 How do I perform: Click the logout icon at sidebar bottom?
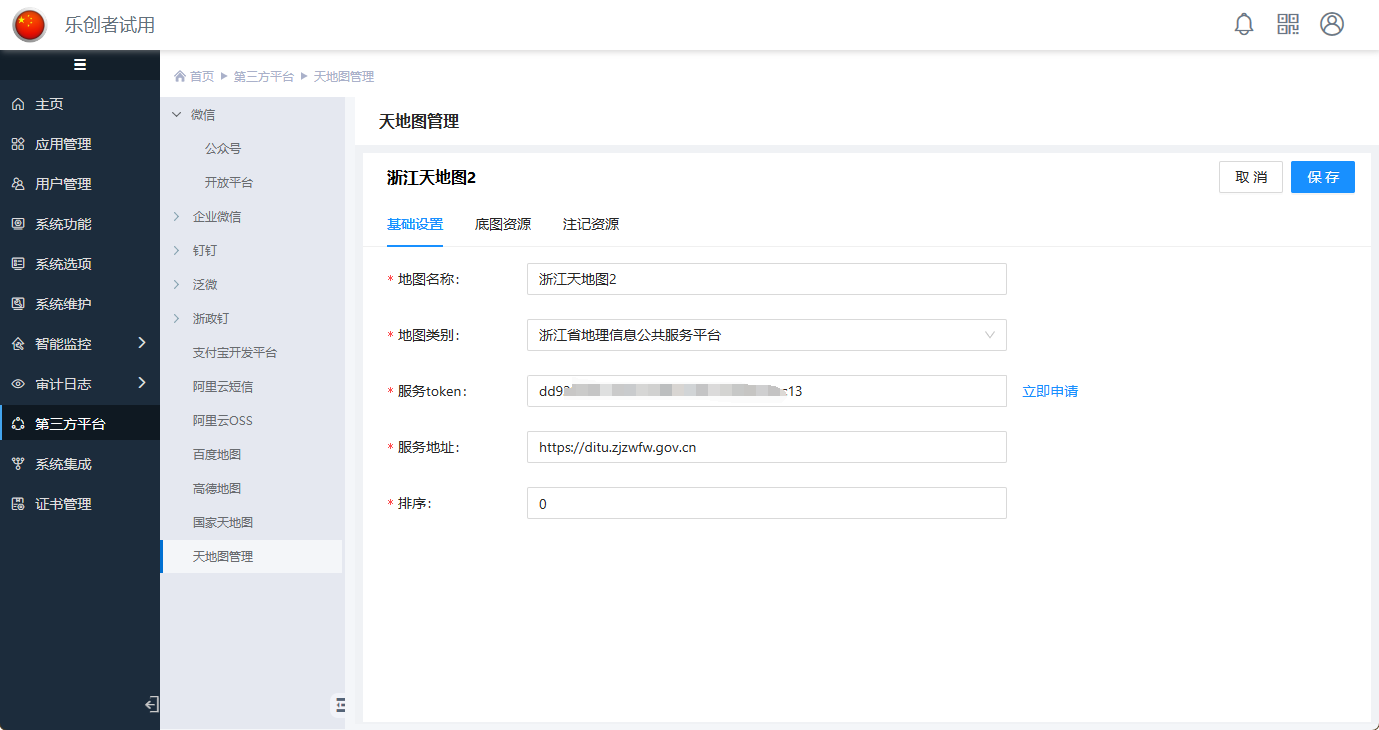[151, 705]
